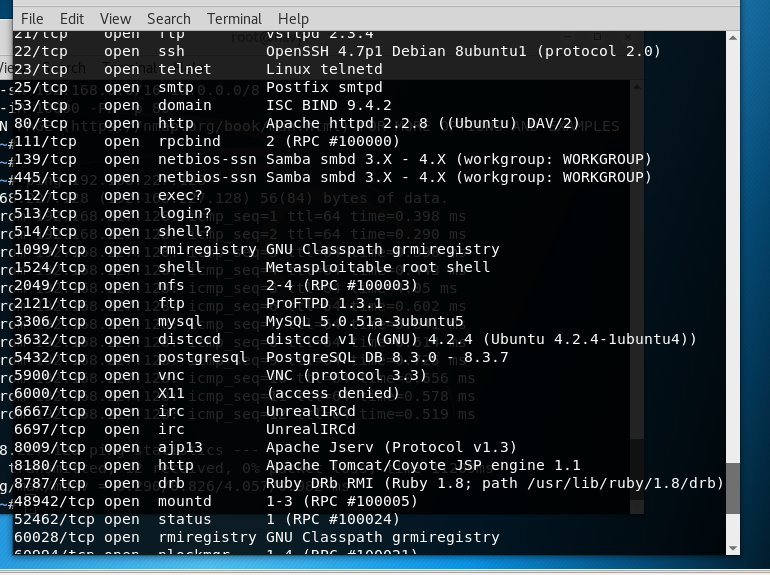Open the Terminal menu
Image resolution: width=770 pixels, height=575 pixels.
(234, 19)
